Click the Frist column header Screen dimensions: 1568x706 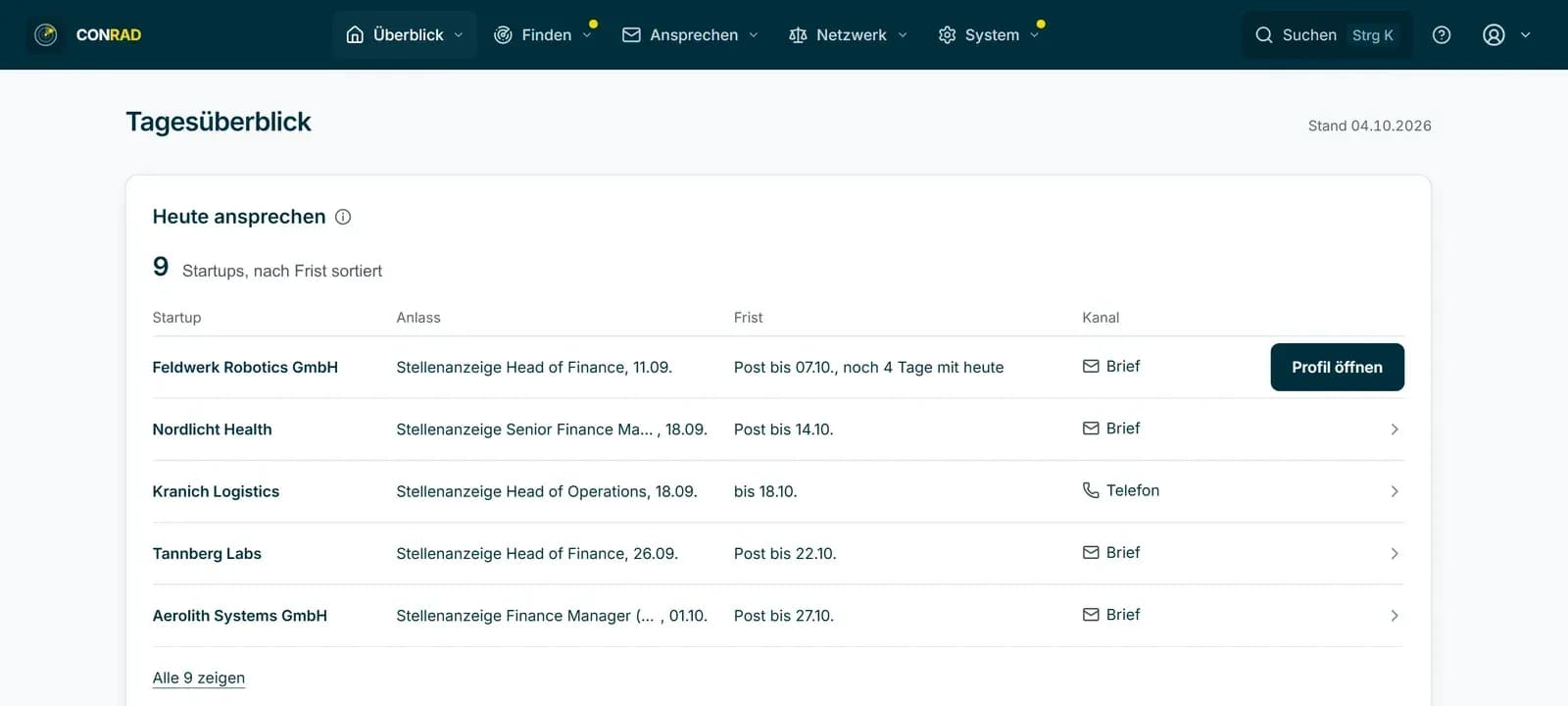(x=748, y=318)
